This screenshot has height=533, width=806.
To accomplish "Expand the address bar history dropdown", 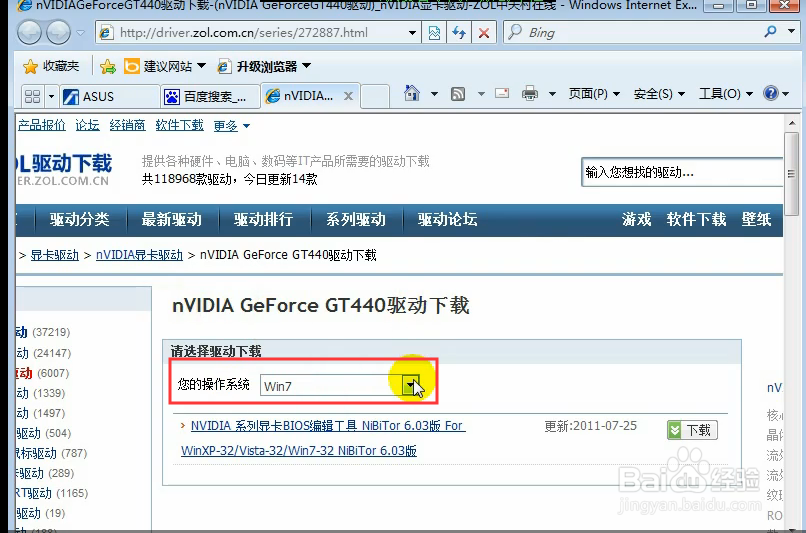I will pyautogui.click(x=412, y=33).
